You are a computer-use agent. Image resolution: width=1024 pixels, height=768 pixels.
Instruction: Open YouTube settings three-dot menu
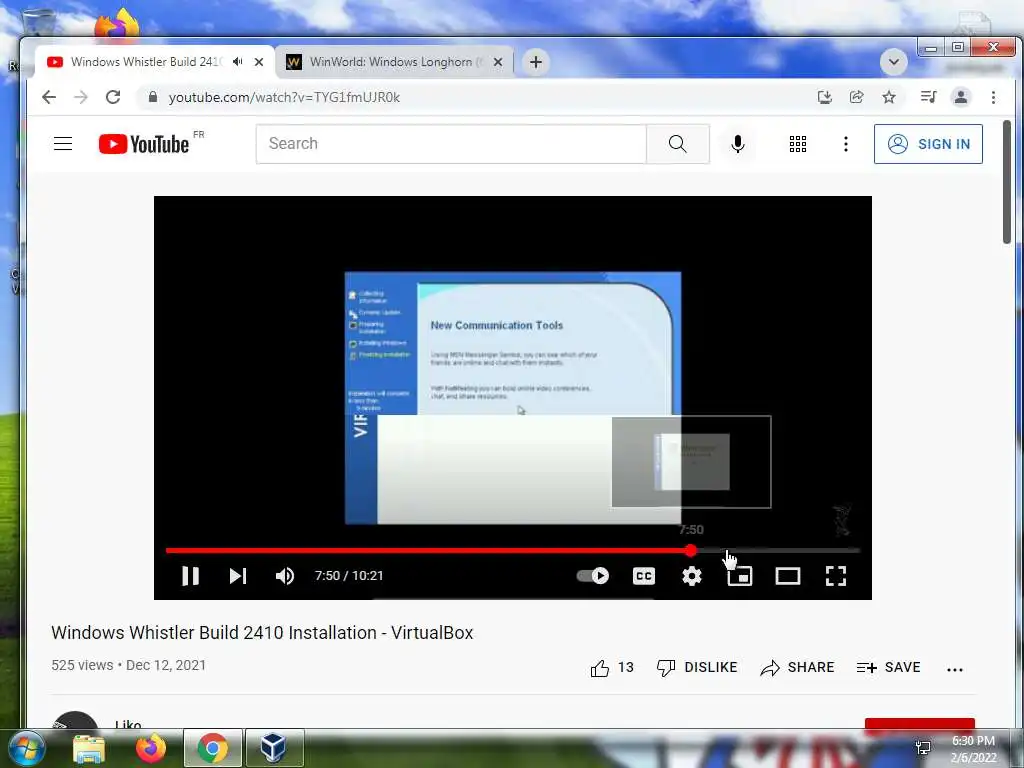[846, 144]
